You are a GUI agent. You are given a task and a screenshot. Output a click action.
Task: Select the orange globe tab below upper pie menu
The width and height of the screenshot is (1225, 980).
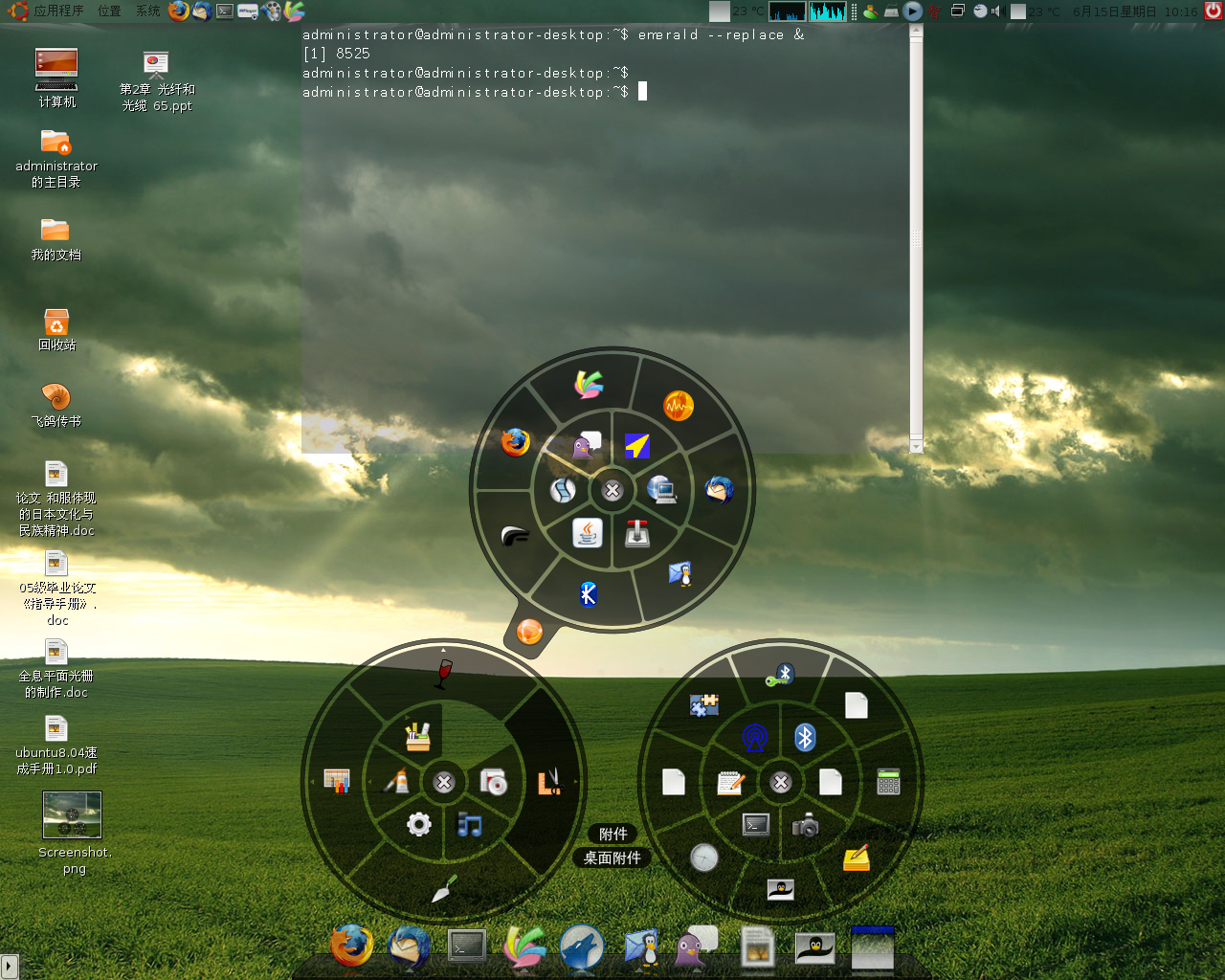[x=529, y=632]
